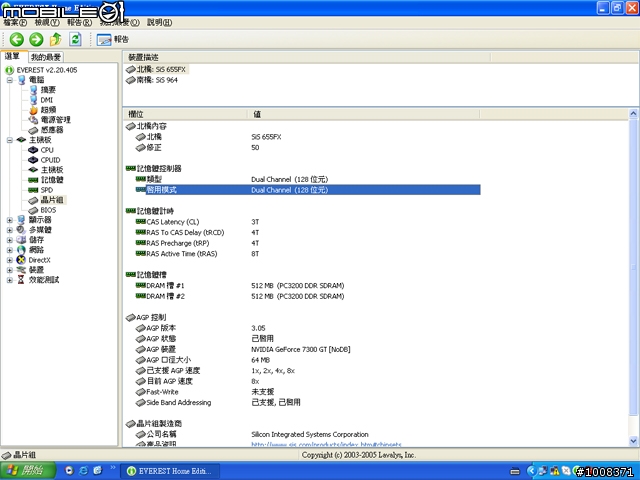Open the 檢視(V) view menu
The image size is (640, 480).
click(x=47, y=22)
